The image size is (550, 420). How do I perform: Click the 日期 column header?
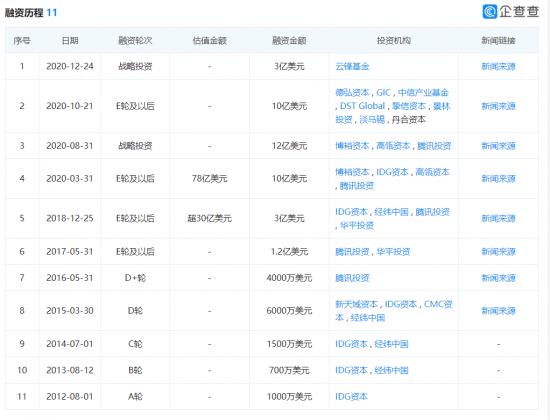tap(70, 40)
